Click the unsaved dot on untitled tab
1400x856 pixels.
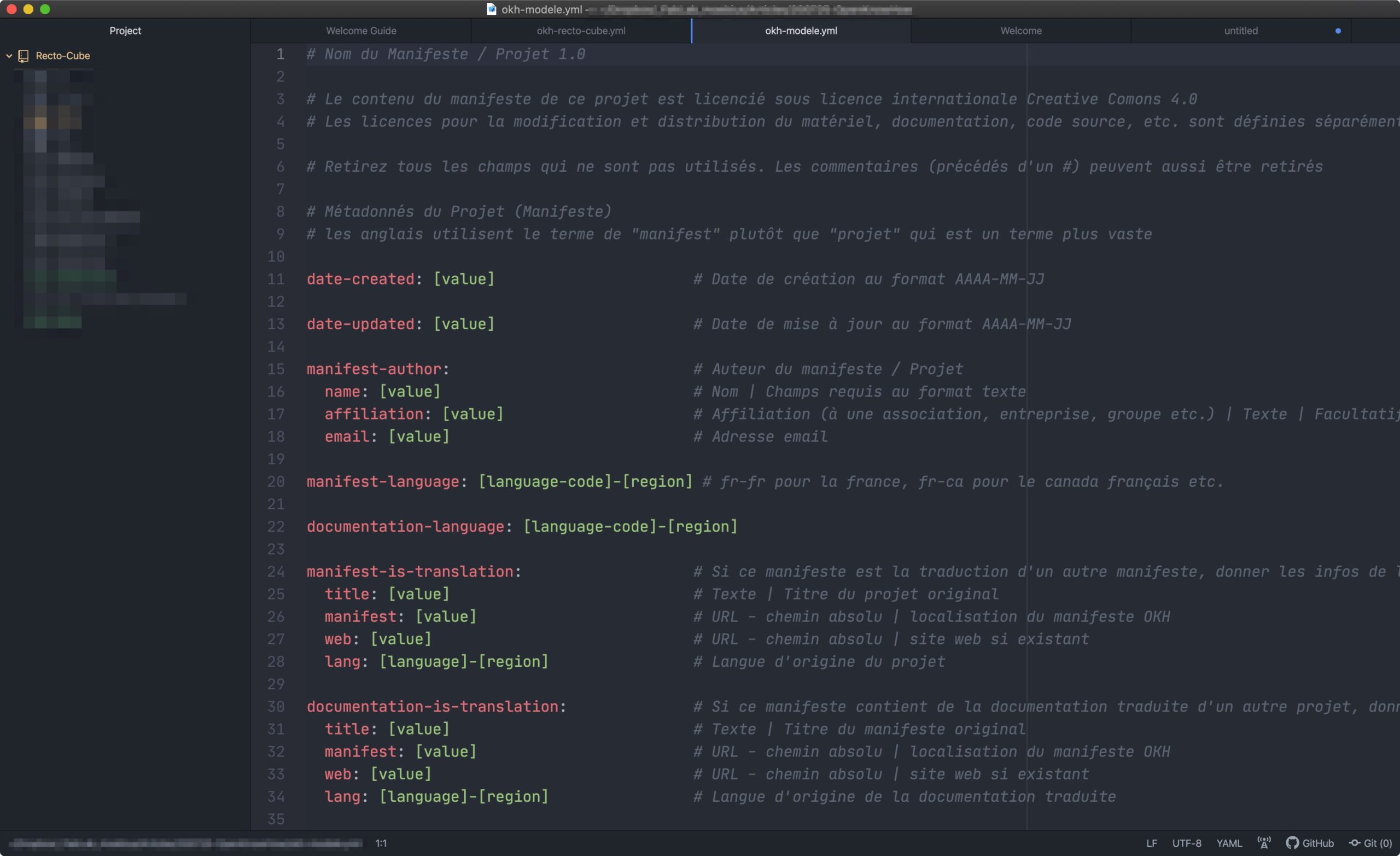pyautogui.click(x=1338, y=31)
